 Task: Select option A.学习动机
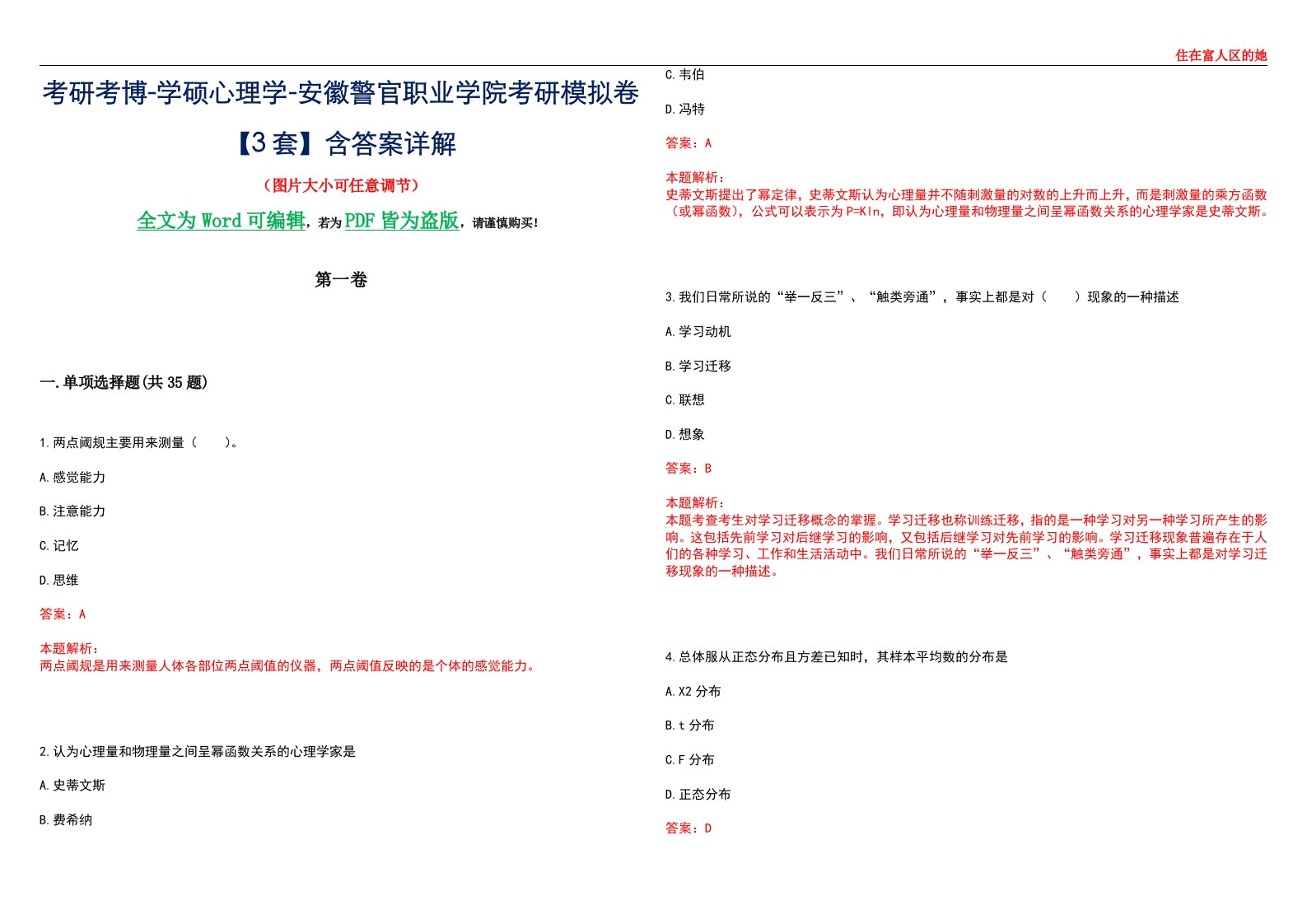point(698,332)
